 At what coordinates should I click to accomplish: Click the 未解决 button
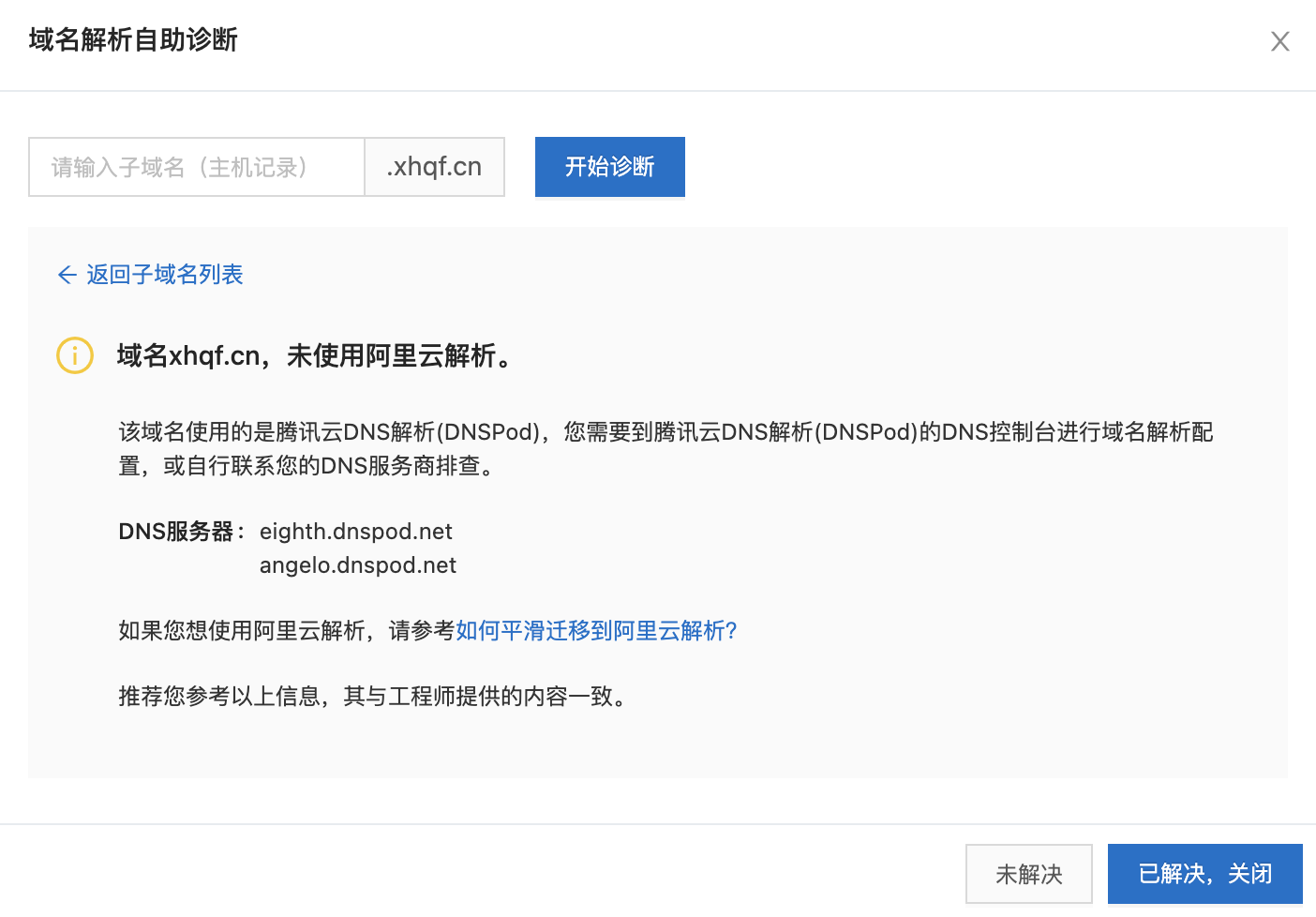coord(1029,874)
